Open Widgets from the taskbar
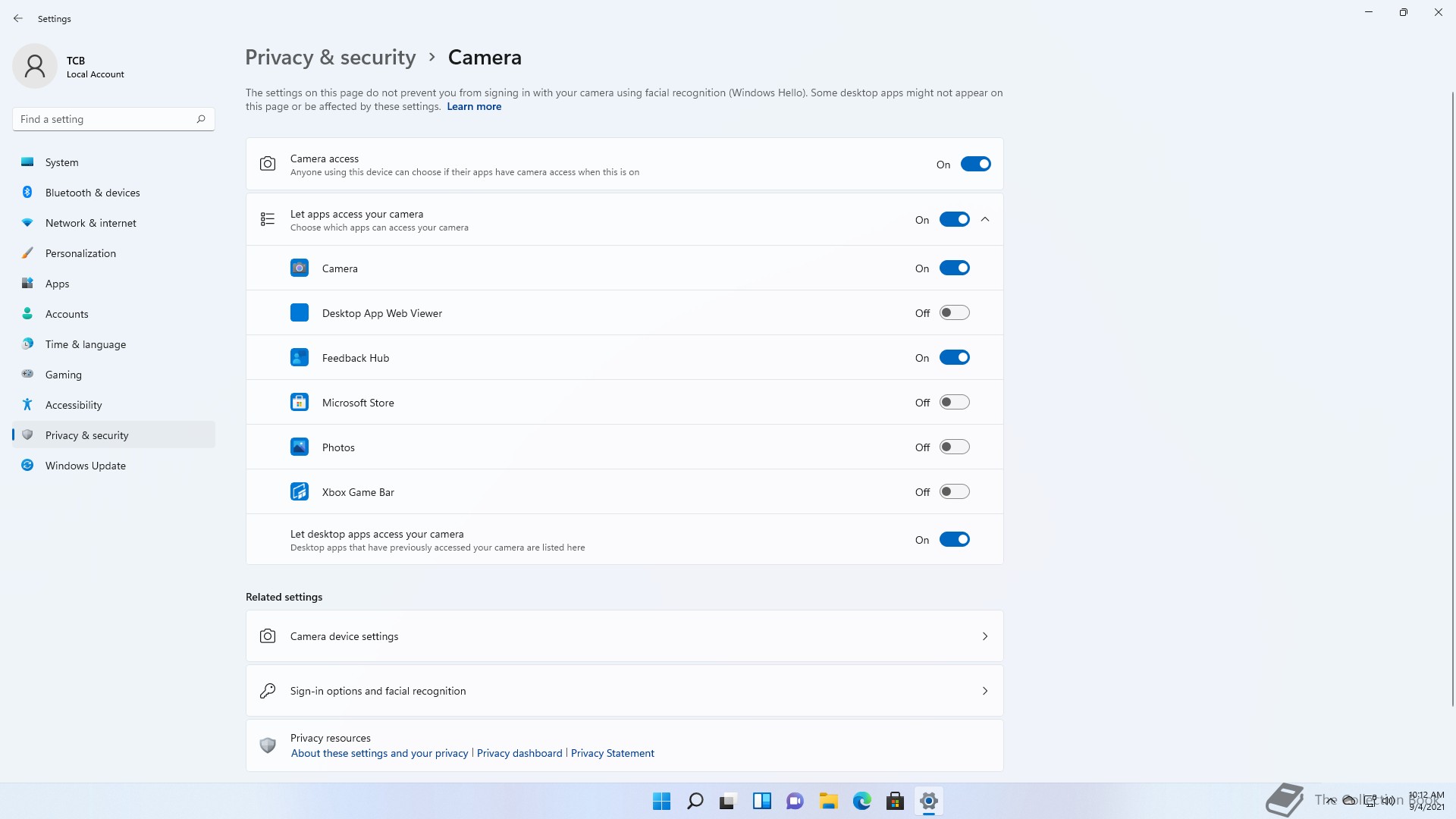 761,801
